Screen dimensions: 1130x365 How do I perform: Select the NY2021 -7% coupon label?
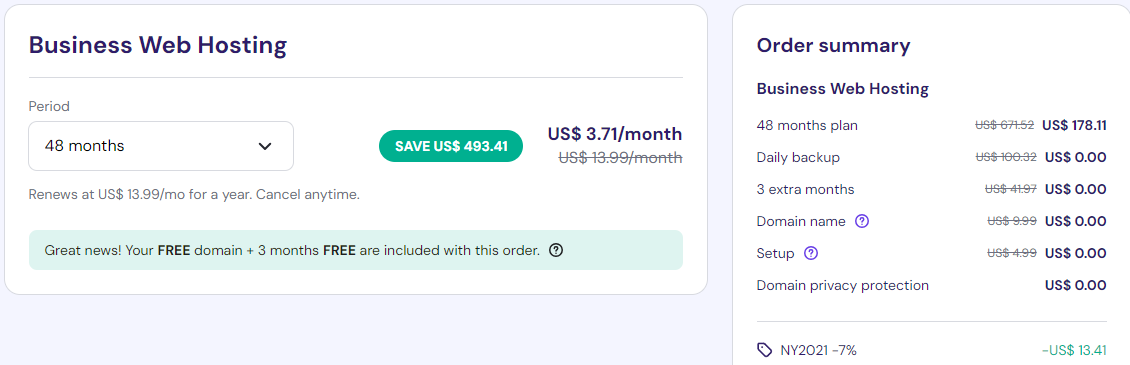(x=819, y=351)
